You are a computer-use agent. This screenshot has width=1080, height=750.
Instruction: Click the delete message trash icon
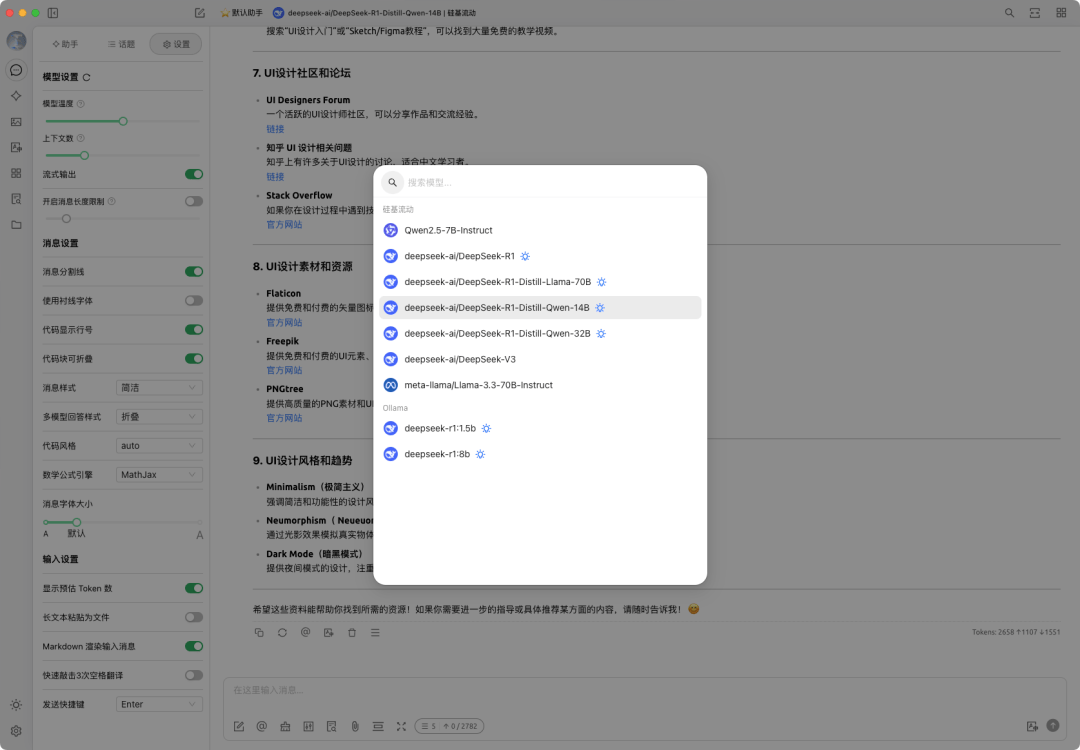tap(352, 632)
